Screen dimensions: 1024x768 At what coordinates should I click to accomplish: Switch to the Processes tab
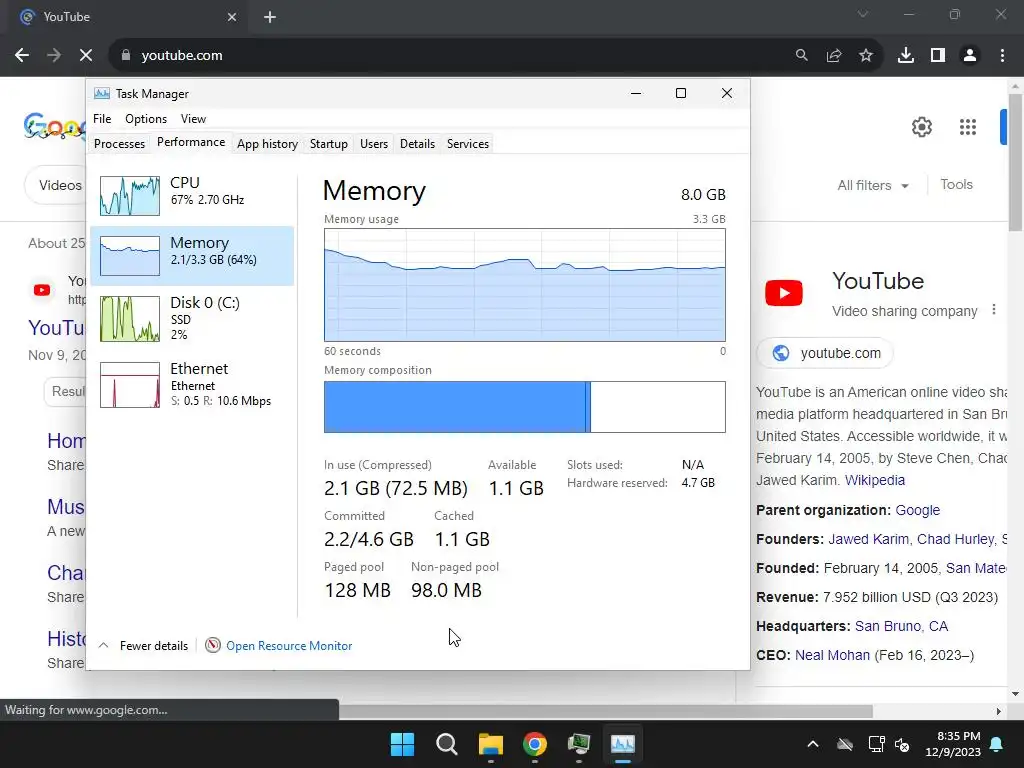click(x=120, y=144)
